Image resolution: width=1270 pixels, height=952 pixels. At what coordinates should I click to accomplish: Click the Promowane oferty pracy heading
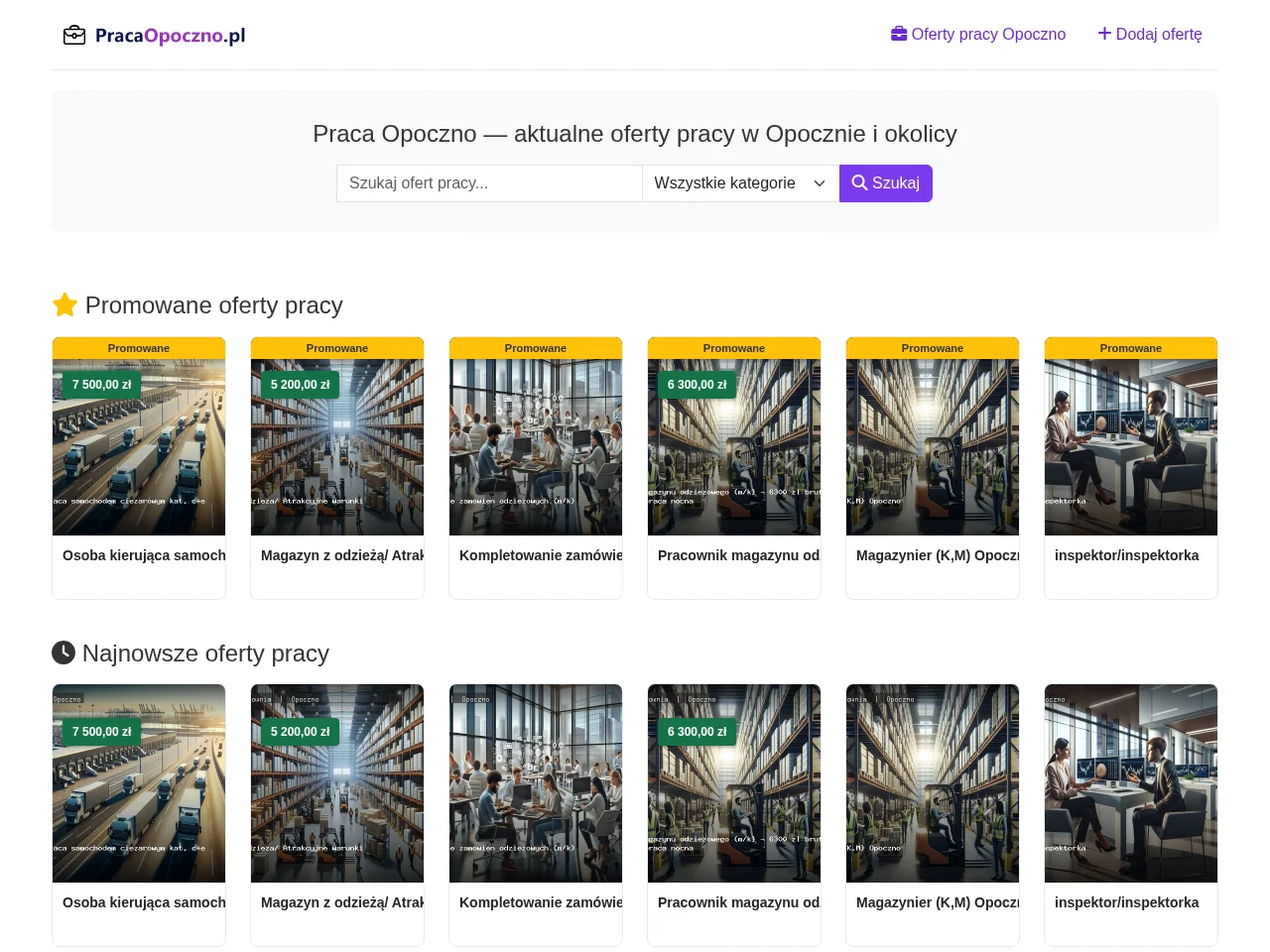tap(197, 305)
